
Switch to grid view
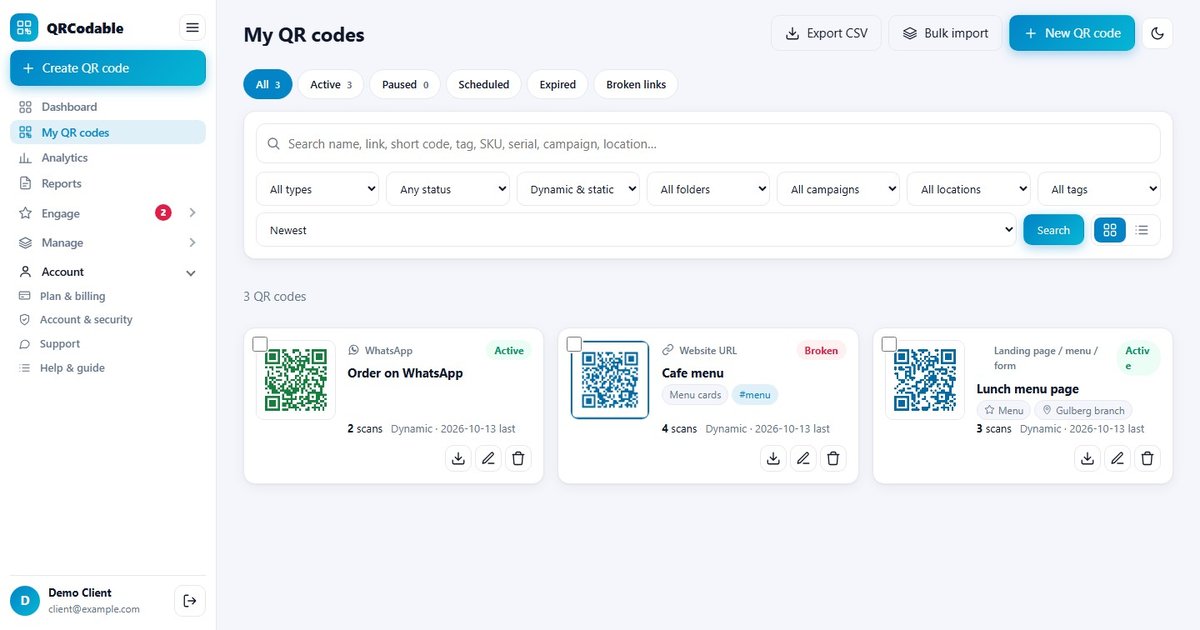pyautogui.click(x=1109, y=230)
